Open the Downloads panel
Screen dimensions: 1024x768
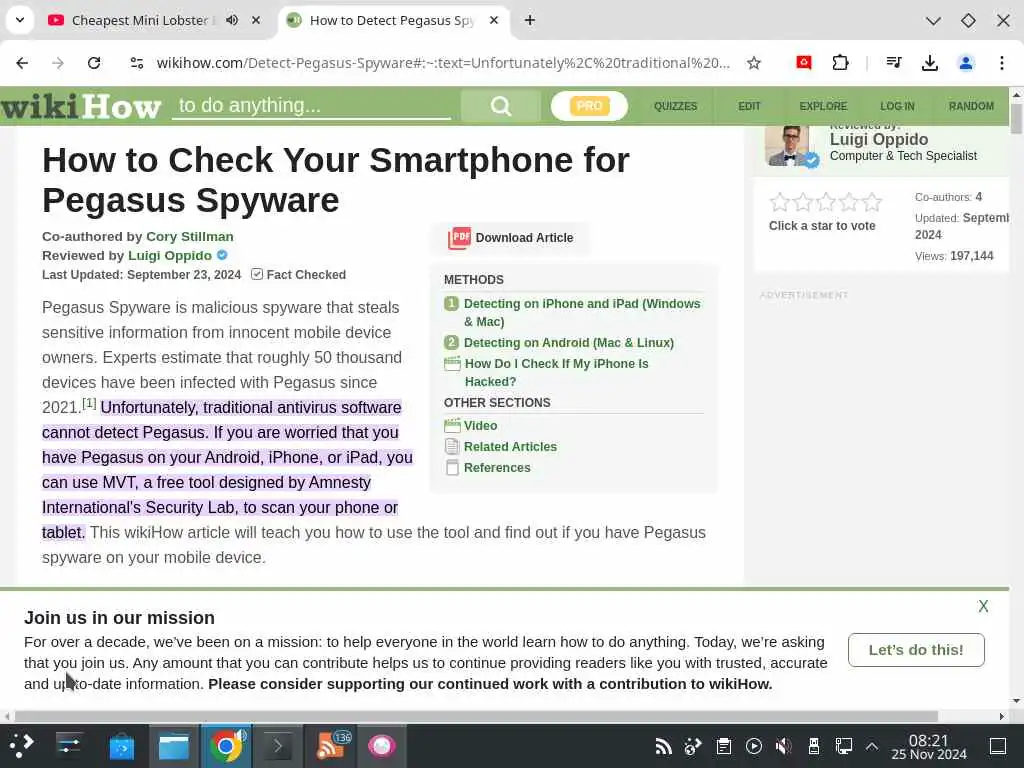[930, 63]
